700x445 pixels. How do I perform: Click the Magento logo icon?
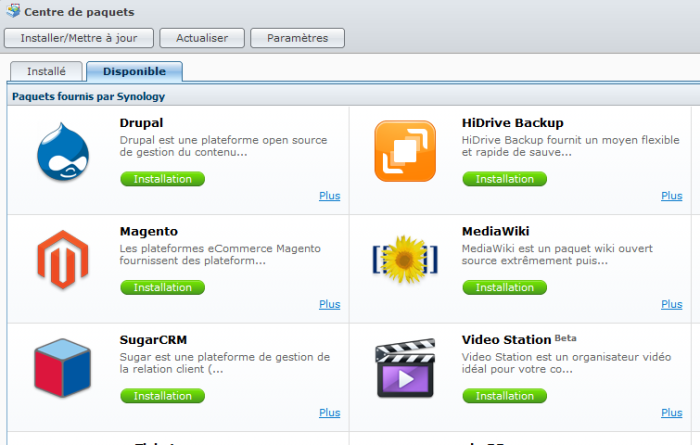63,260
